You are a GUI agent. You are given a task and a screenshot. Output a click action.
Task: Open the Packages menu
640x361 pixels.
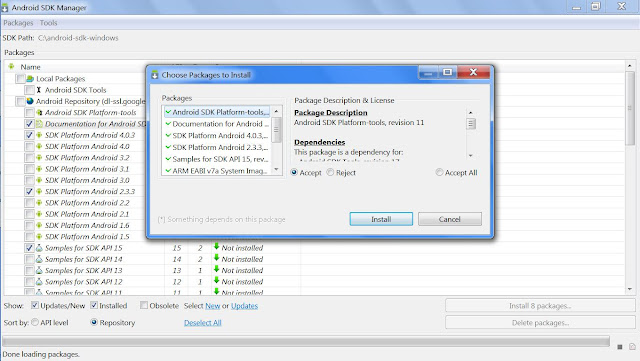18,23
